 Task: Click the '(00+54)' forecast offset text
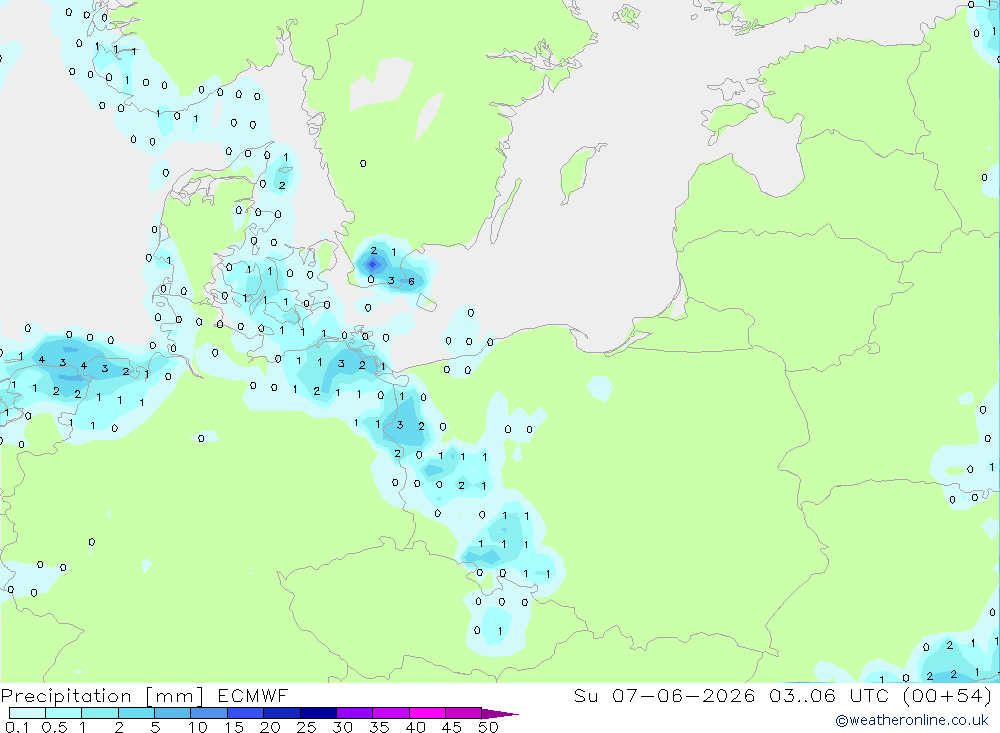pos(947,695)
